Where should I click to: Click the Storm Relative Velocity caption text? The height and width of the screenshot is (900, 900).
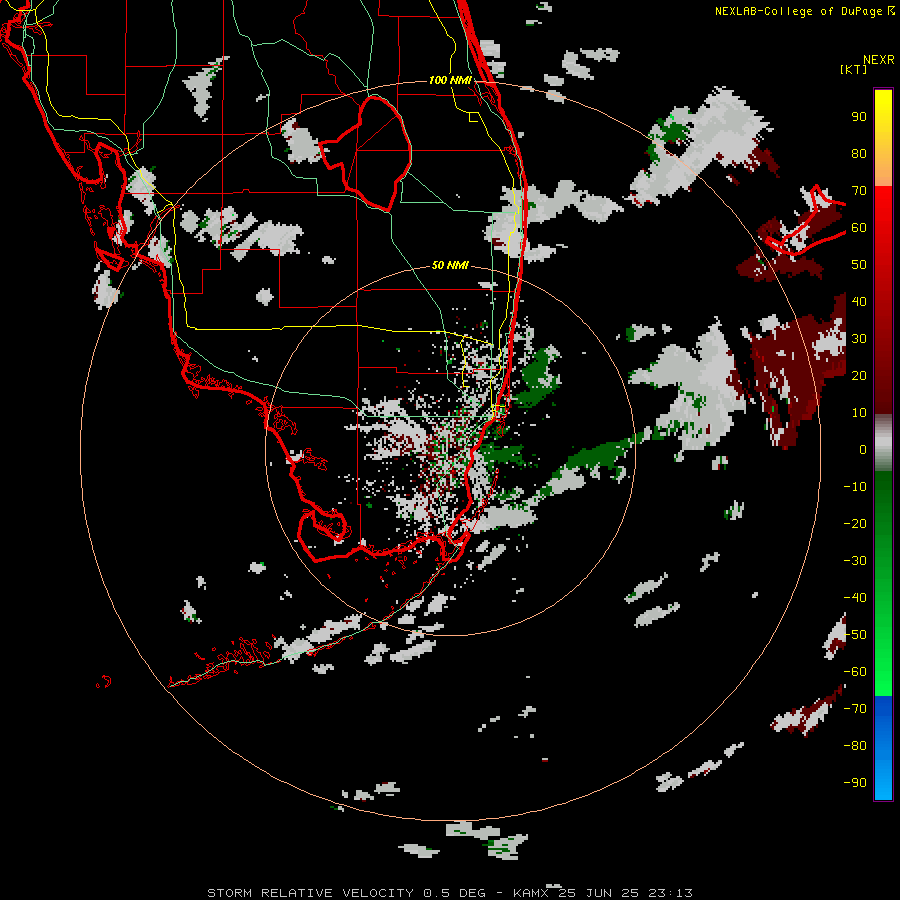click(450, 893)
